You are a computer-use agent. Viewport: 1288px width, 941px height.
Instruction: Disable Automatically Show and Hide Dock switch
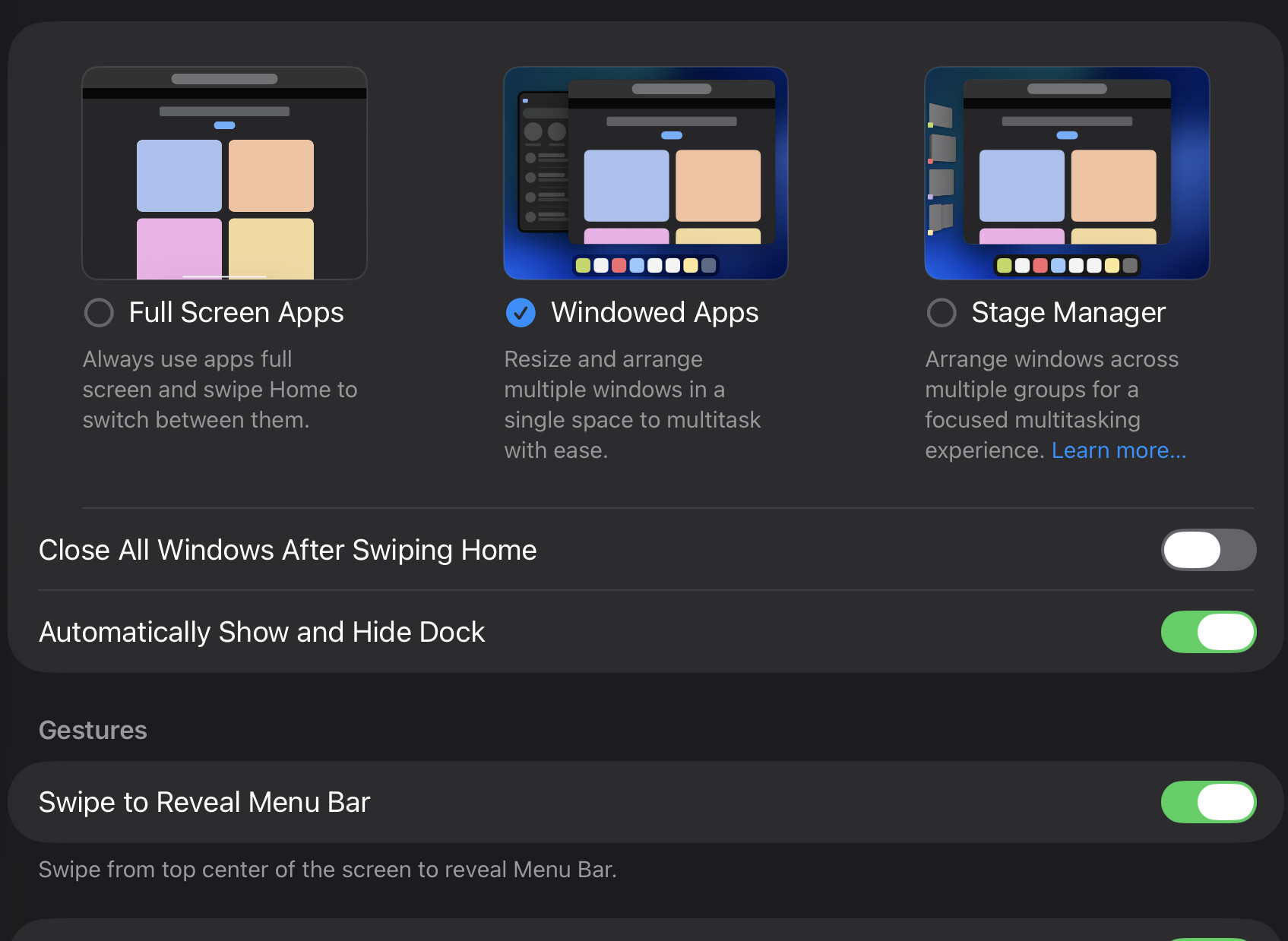[x=1207, y=632]
